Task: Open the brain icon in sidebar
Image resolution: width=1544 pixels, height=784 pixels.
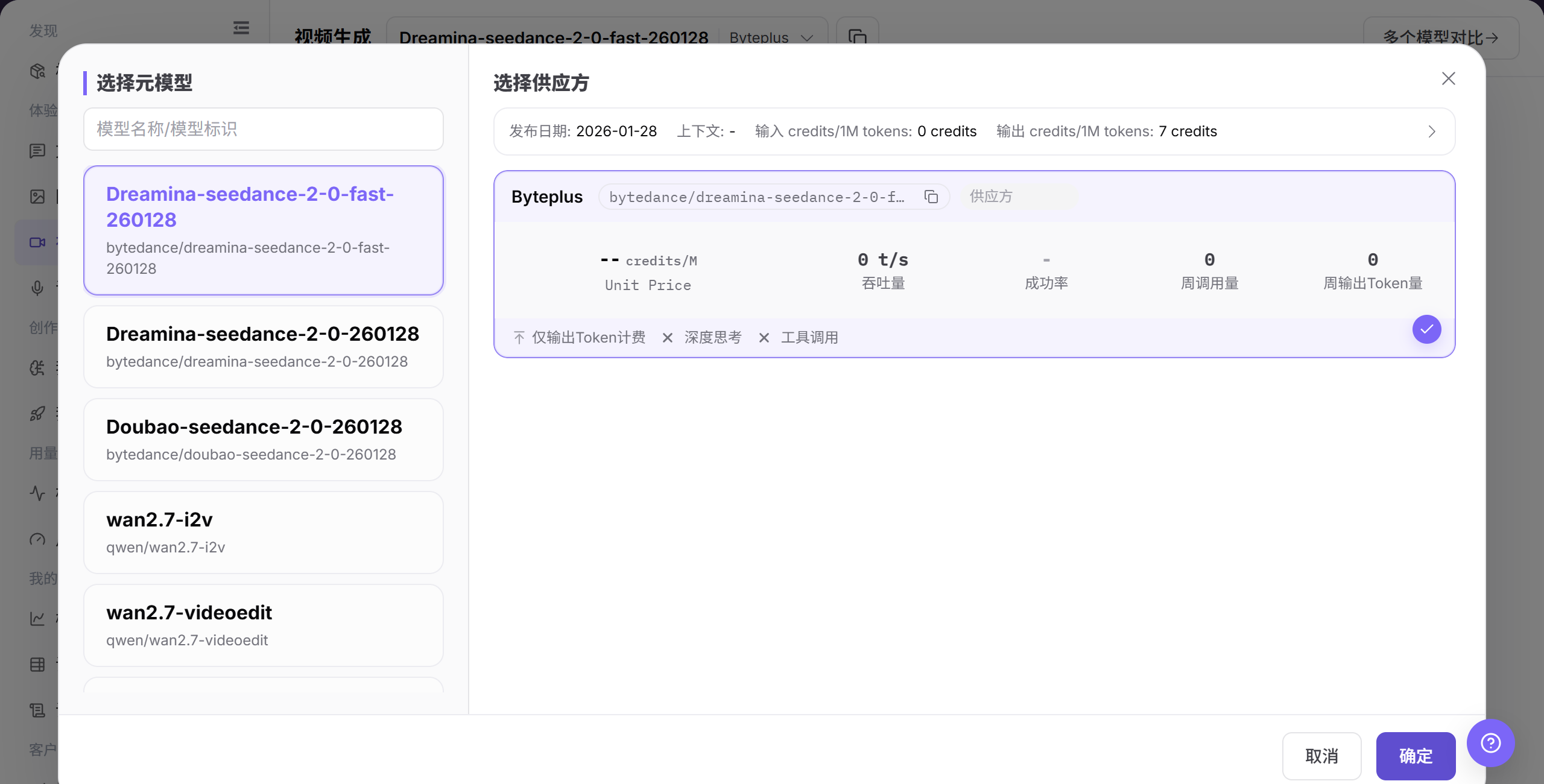Action: pos(37,367)
